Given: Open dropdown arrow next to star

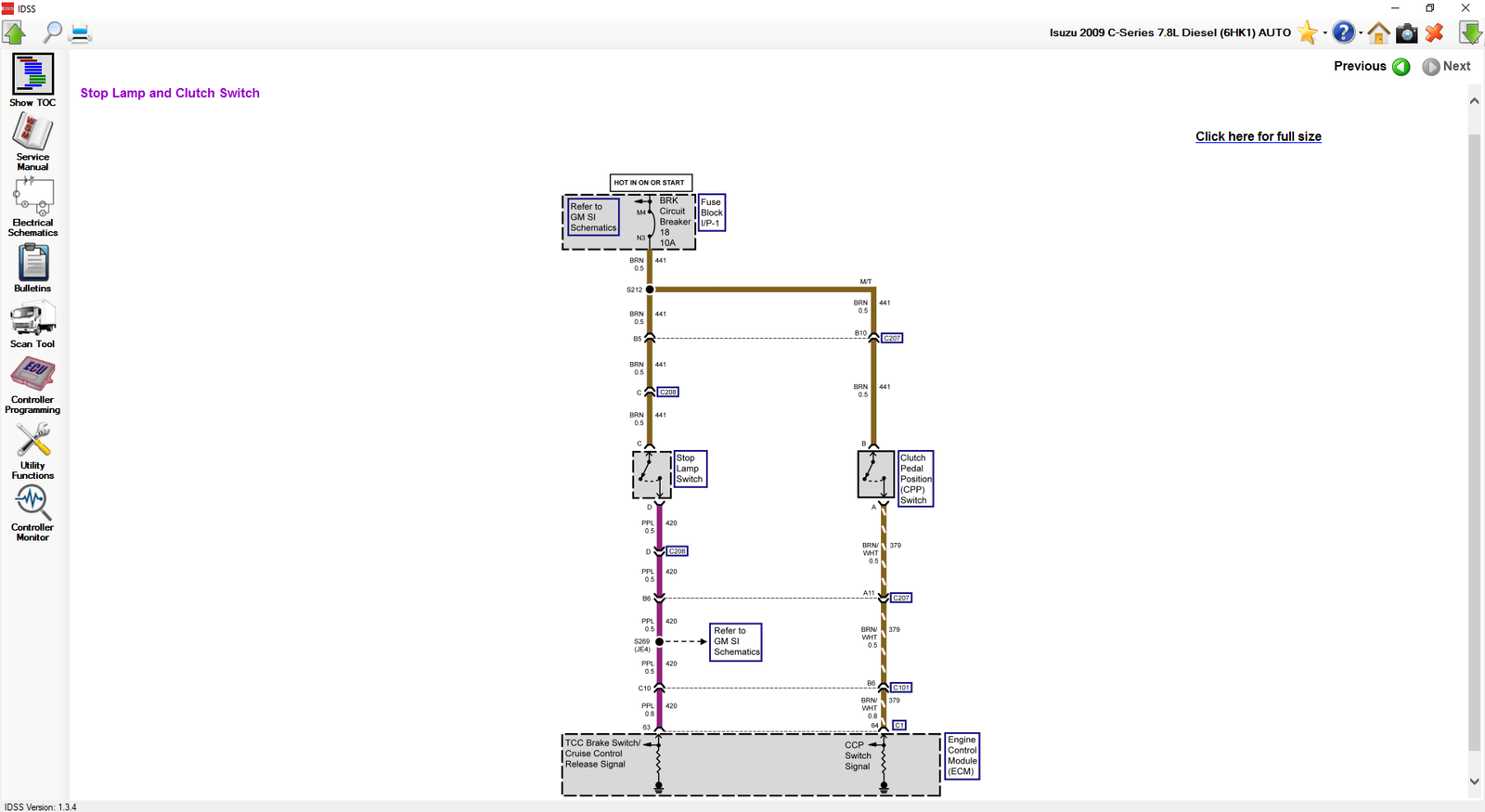Looking at the screenshot, I should pos(1324,33).
